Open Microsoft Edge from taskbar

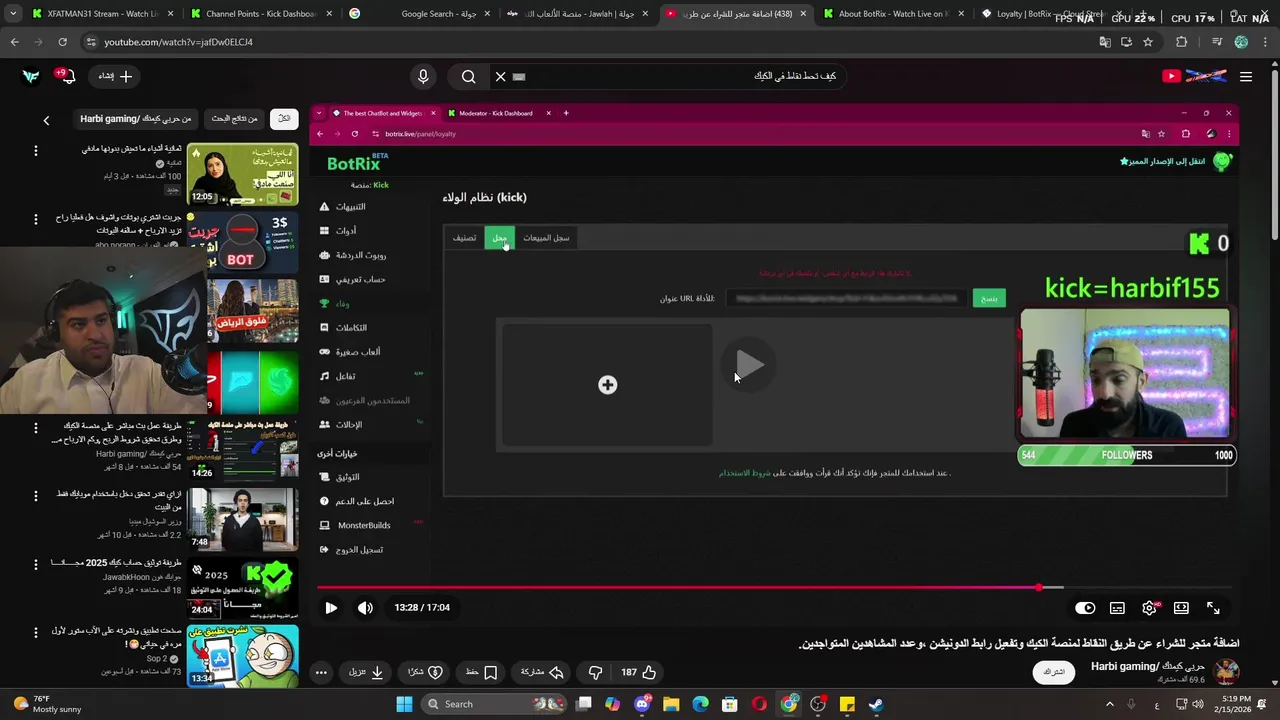pyautogui.click(x=701, y=704)
